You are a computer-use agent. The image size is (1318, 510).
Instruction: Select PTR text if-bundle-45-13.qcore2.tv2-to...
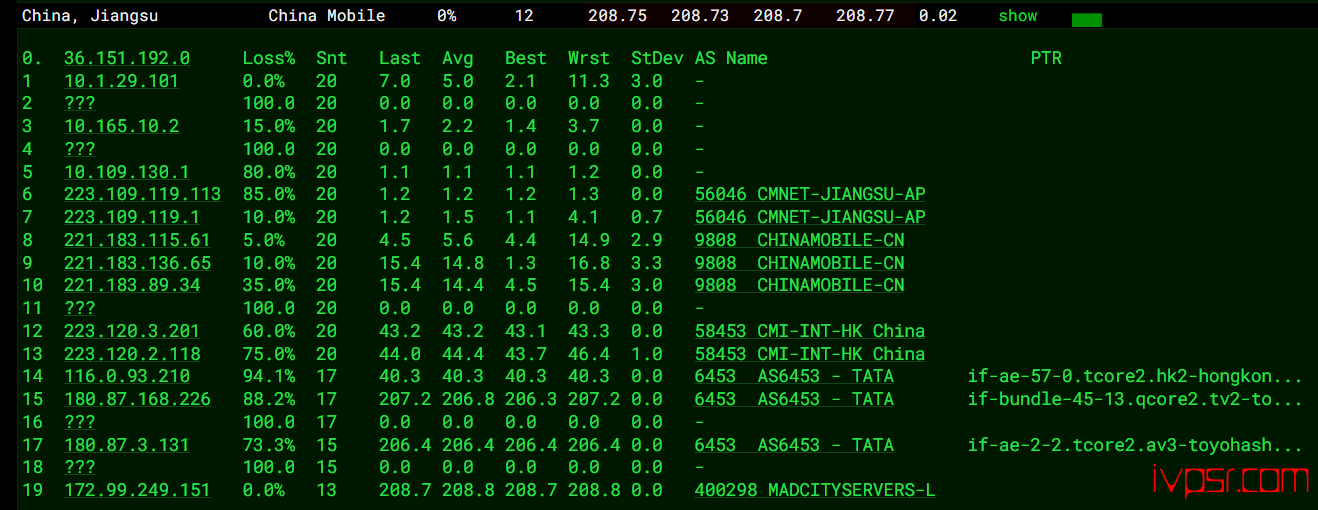coord(1135,399)
